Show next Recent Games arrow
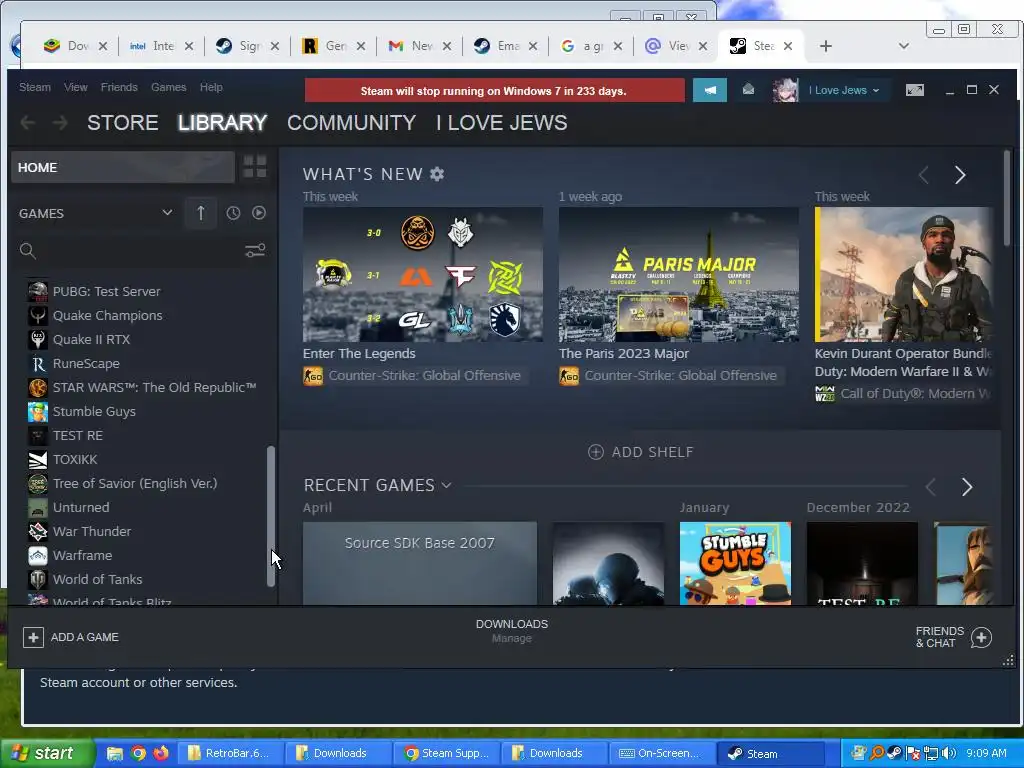Image resolution: width=1024 pixels, height=768 pixels. [967, 487]
